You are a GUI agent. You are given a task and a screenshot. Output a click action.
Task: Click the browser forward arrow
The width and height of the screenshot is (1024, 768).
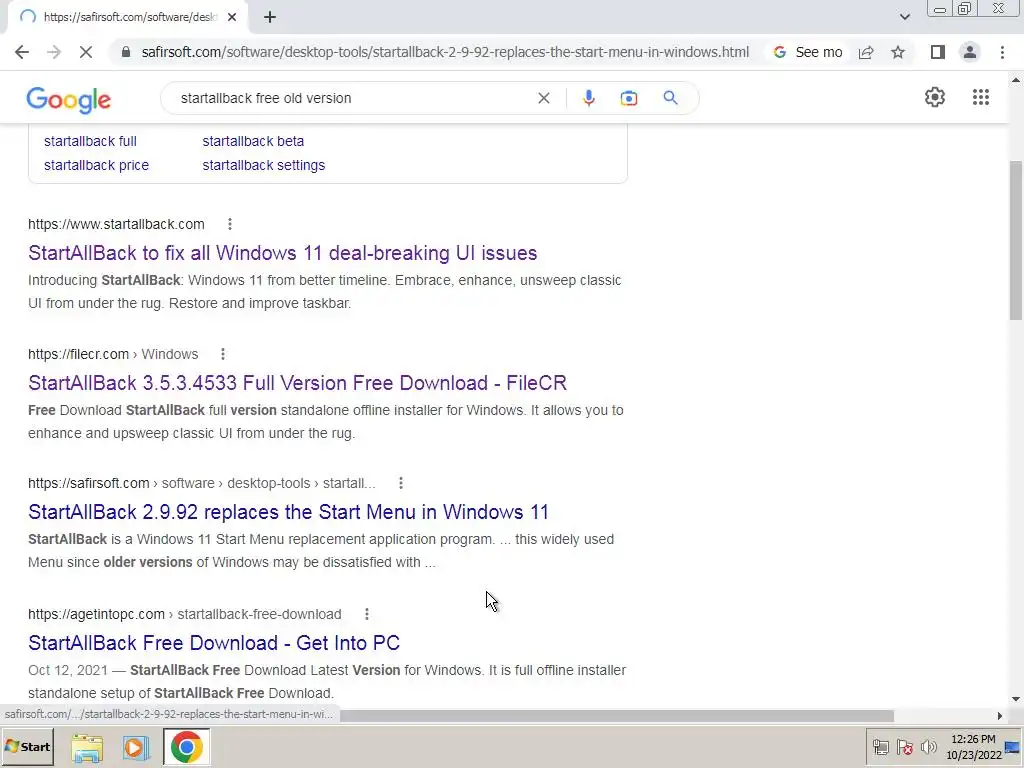pyautogui.click(x=54, y=52)
